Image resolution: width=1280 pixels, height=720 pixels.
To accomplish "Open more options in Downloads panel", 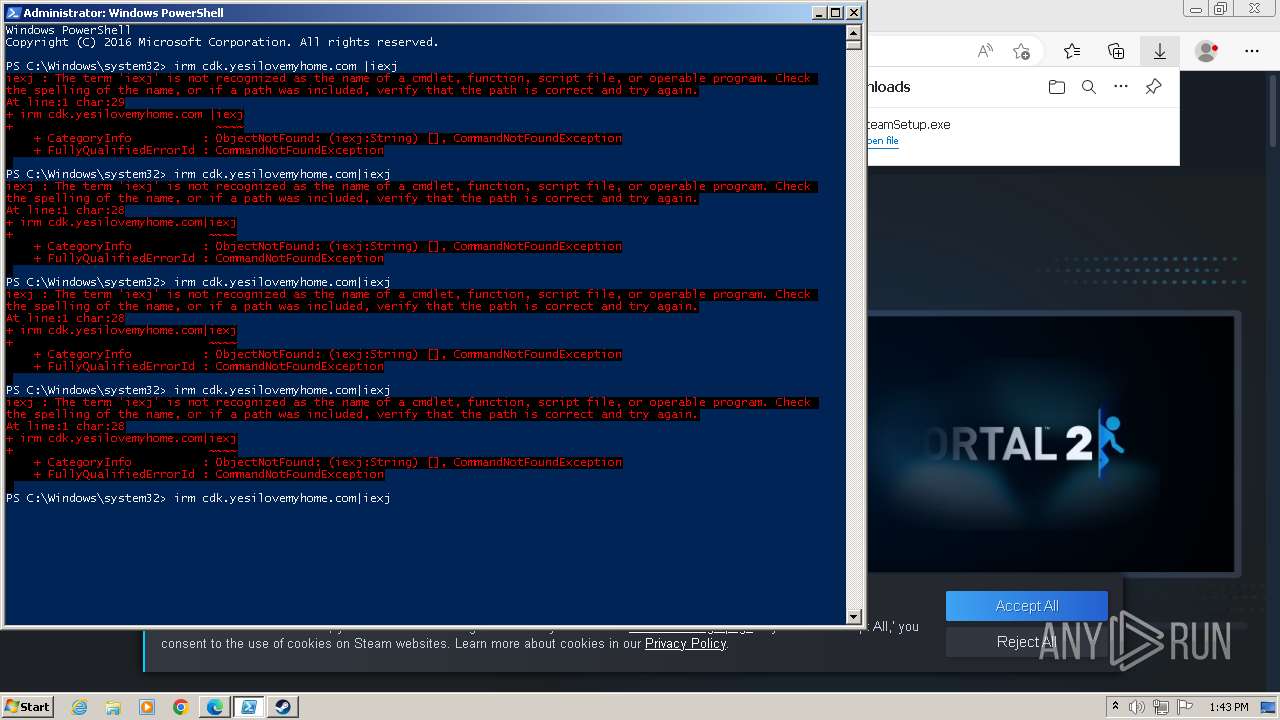I will pyautogui.click(x=1121, y=87).
